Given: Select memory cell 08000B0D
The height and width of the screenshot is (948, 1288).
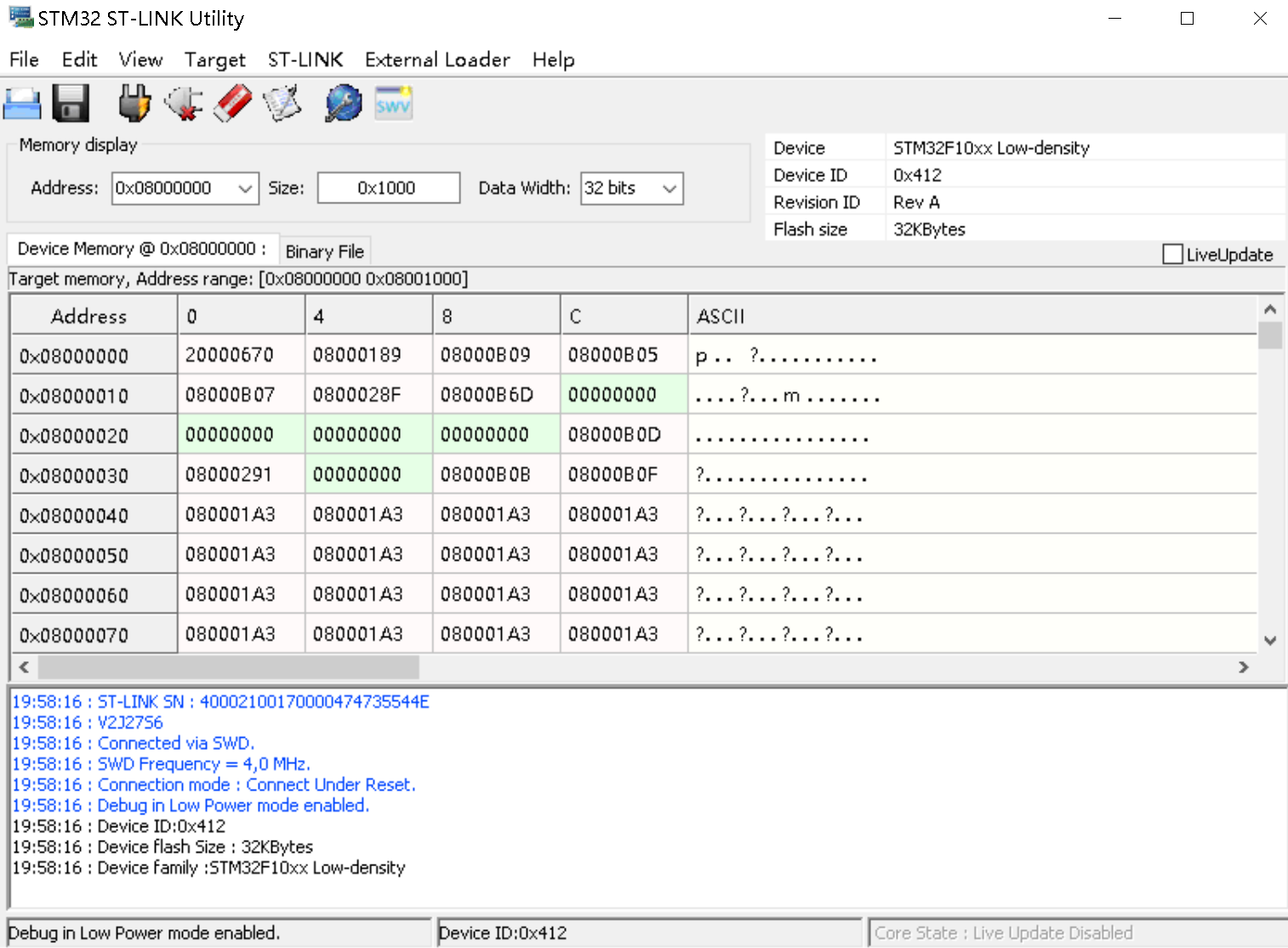Looking at the screenshot, I should click(624, 435).
